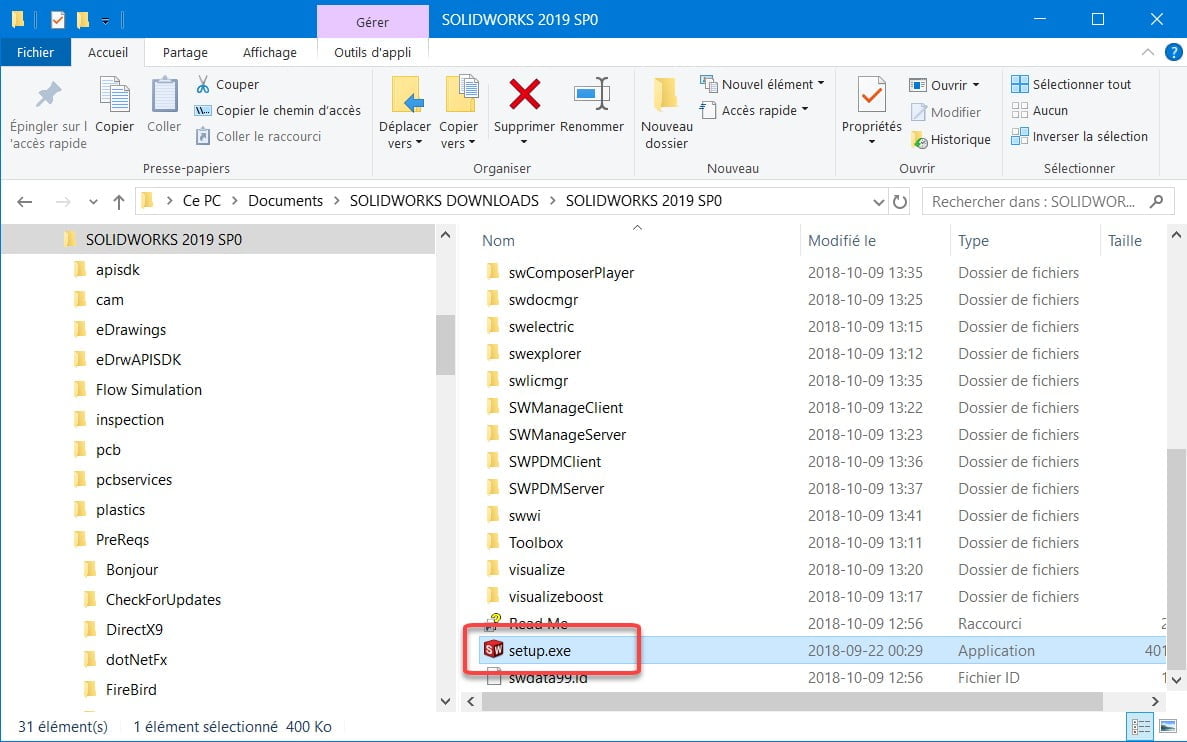Click the Ouvrir ribbon button
The height and width of the screenshot is (742, 1187).
click(x=944, y=85)
